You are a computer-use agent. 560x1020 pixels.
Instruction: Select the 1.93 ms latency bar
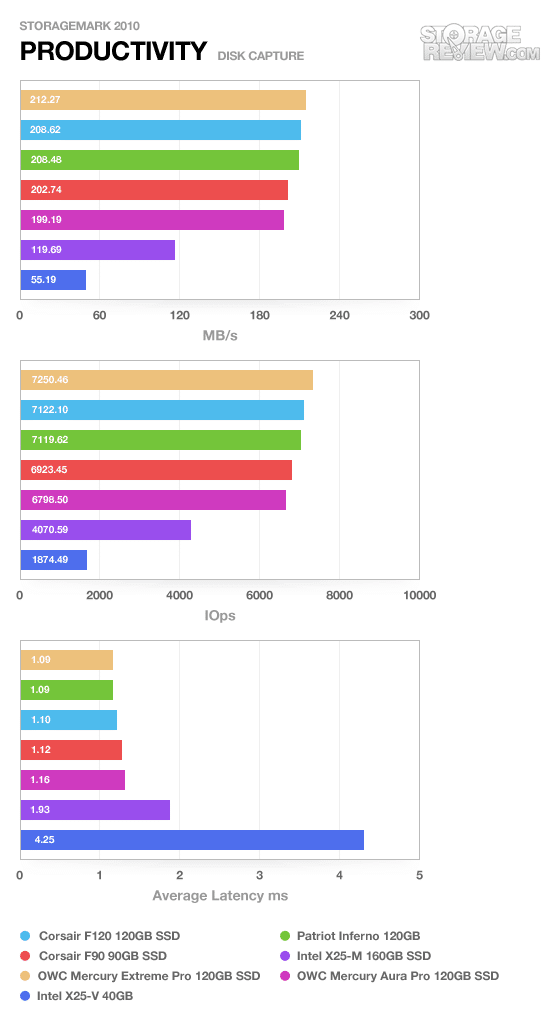[x=95, y=810]
